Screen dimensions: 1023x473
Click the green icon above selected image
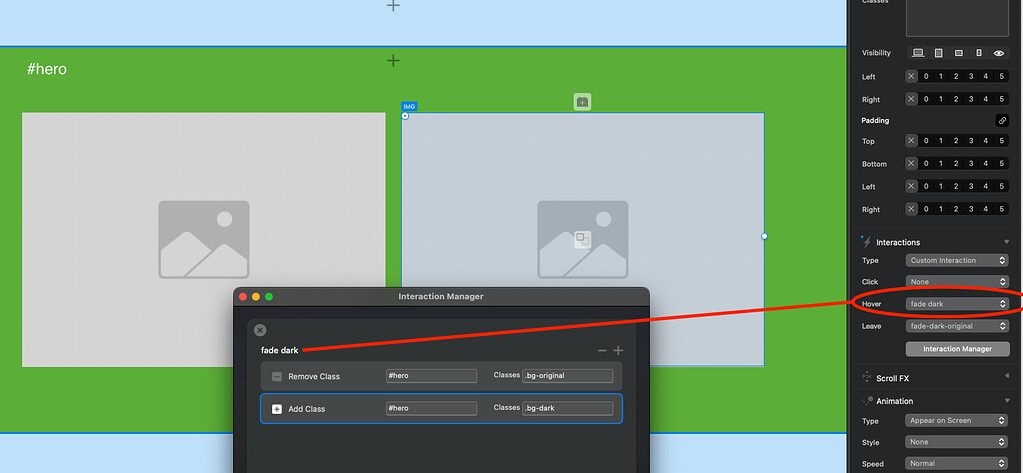(583, 102)
